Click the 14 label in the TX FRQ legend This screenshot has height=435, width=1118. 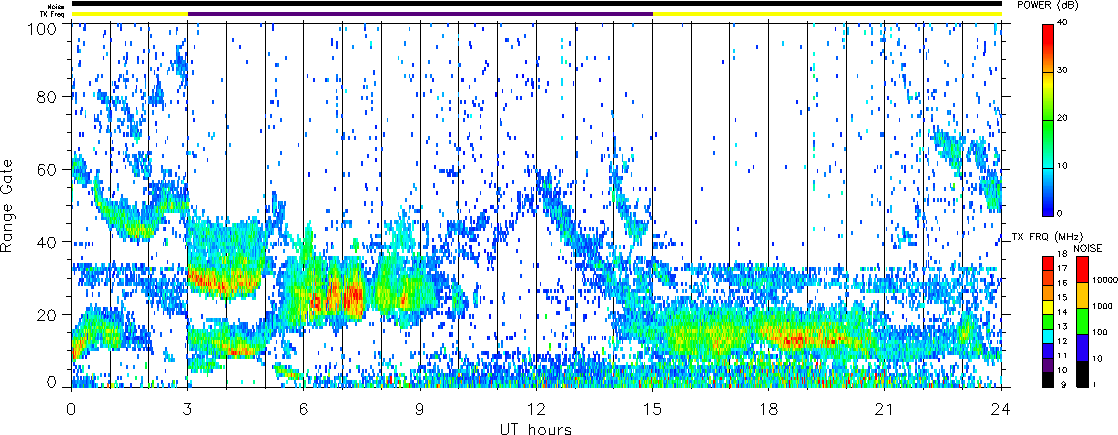(1061, 312)
